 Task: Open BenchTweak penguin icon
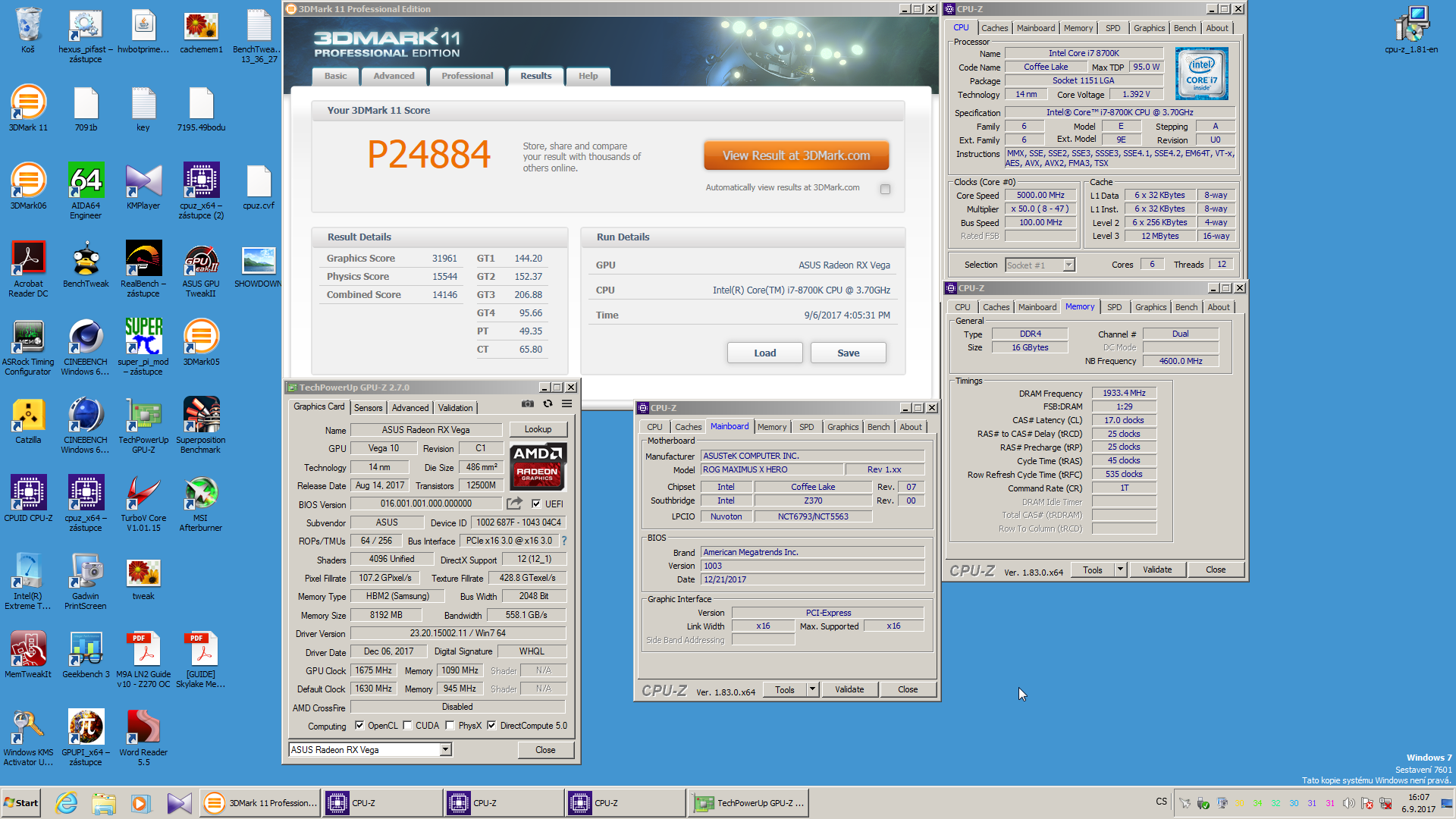click(x=86, y=265)
